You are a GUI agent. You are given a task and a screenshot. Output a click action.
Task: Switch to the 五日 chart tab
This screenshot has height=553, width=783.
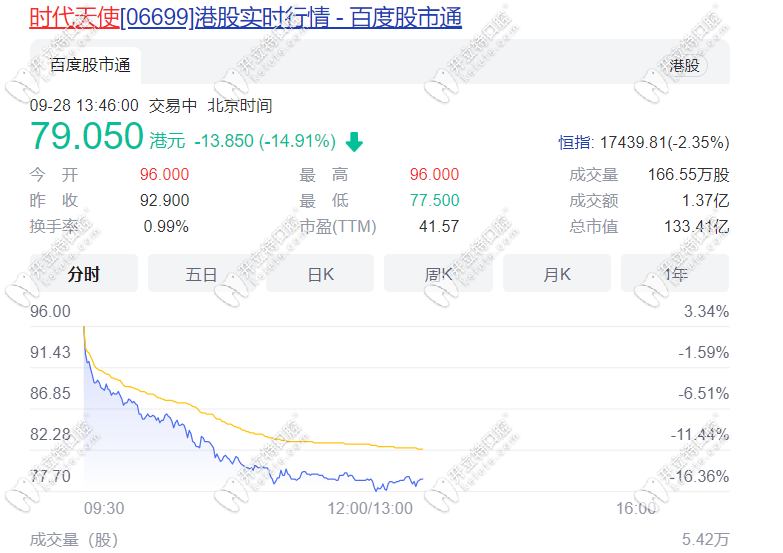pyautogui.click(x=202, y=274)
